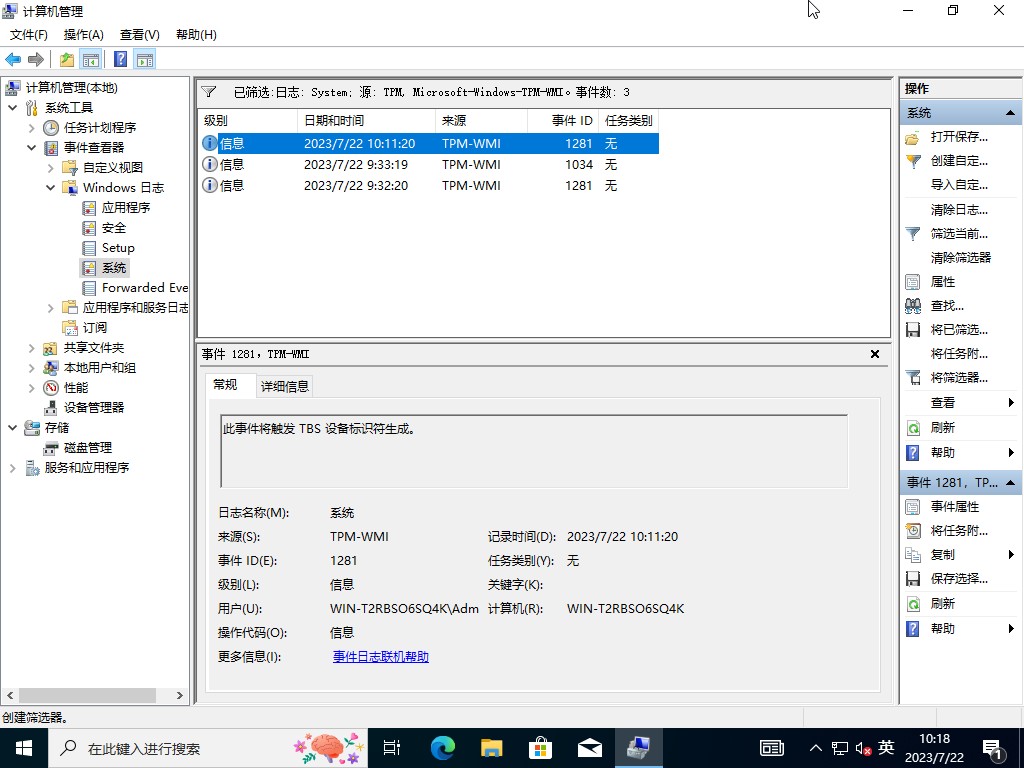
Task: Click 打开保存... action
Action: (959, 137)
